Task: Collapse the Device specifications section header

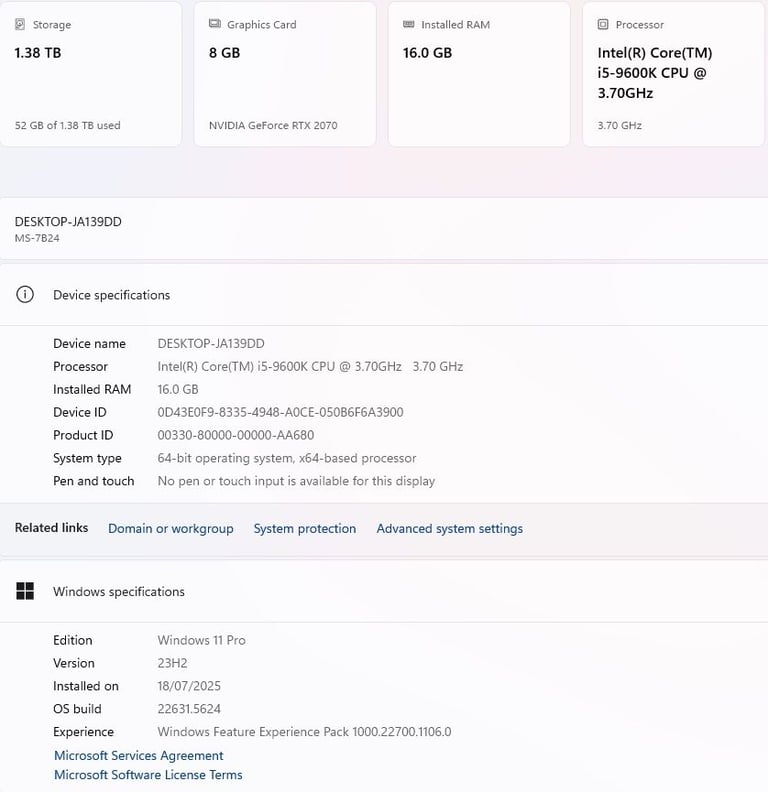Action: (x=384, y=295)
